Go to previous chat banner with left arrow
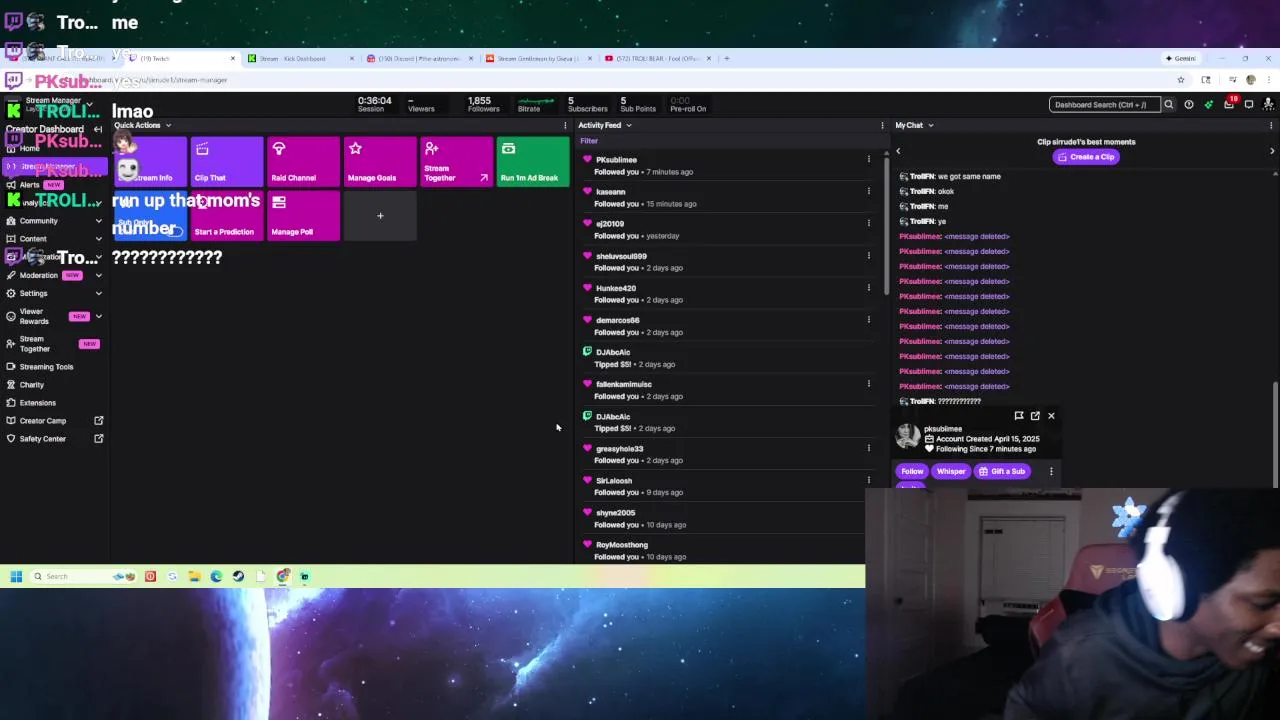 click(898, 151)
